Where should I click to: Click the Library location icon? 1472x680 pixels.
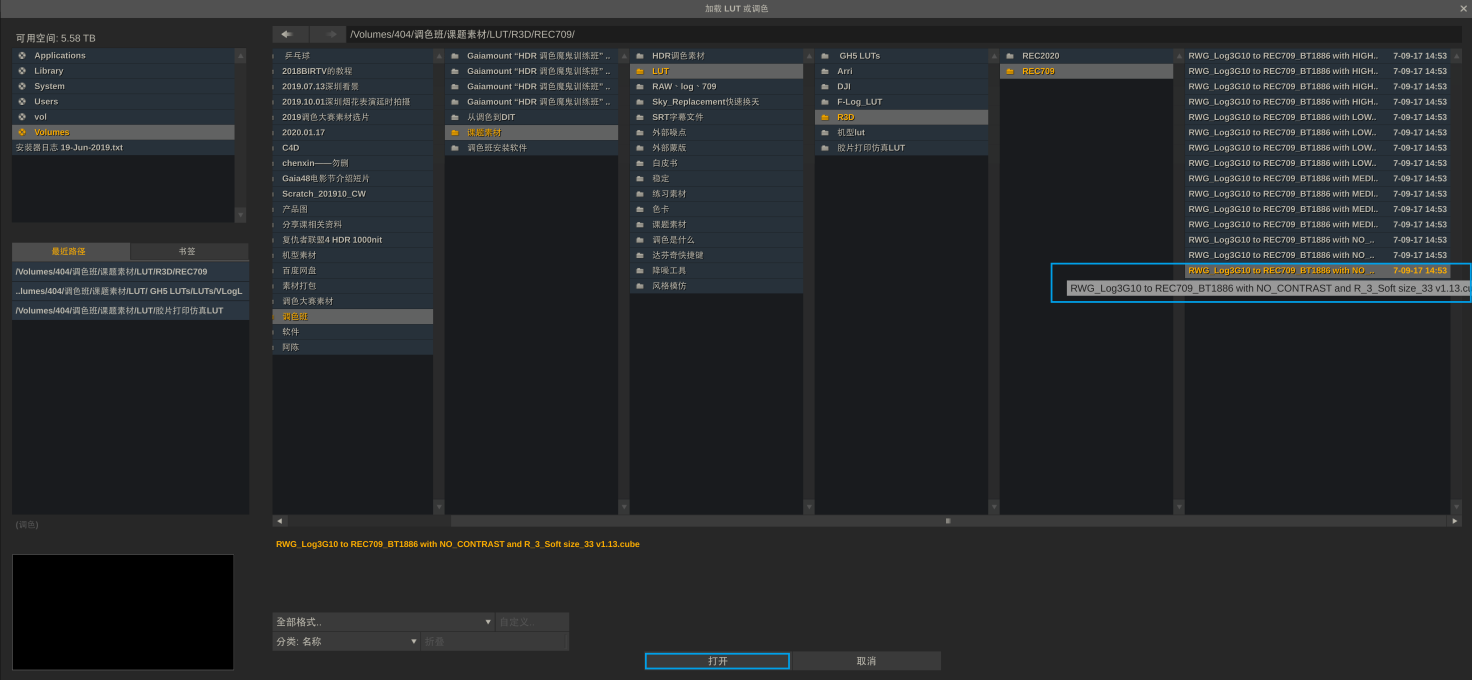(x=22, y=71)
